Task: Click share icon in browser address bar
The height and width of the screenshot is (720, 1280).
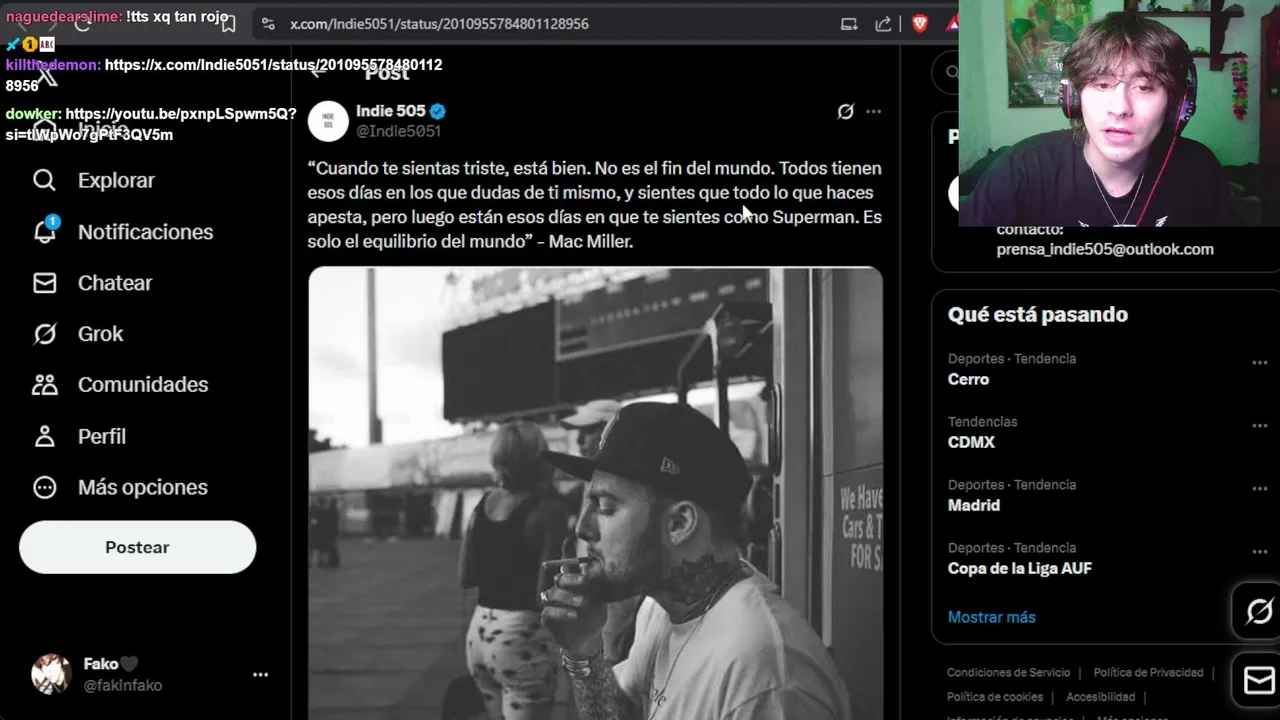Action: click(x=883, y=23)
